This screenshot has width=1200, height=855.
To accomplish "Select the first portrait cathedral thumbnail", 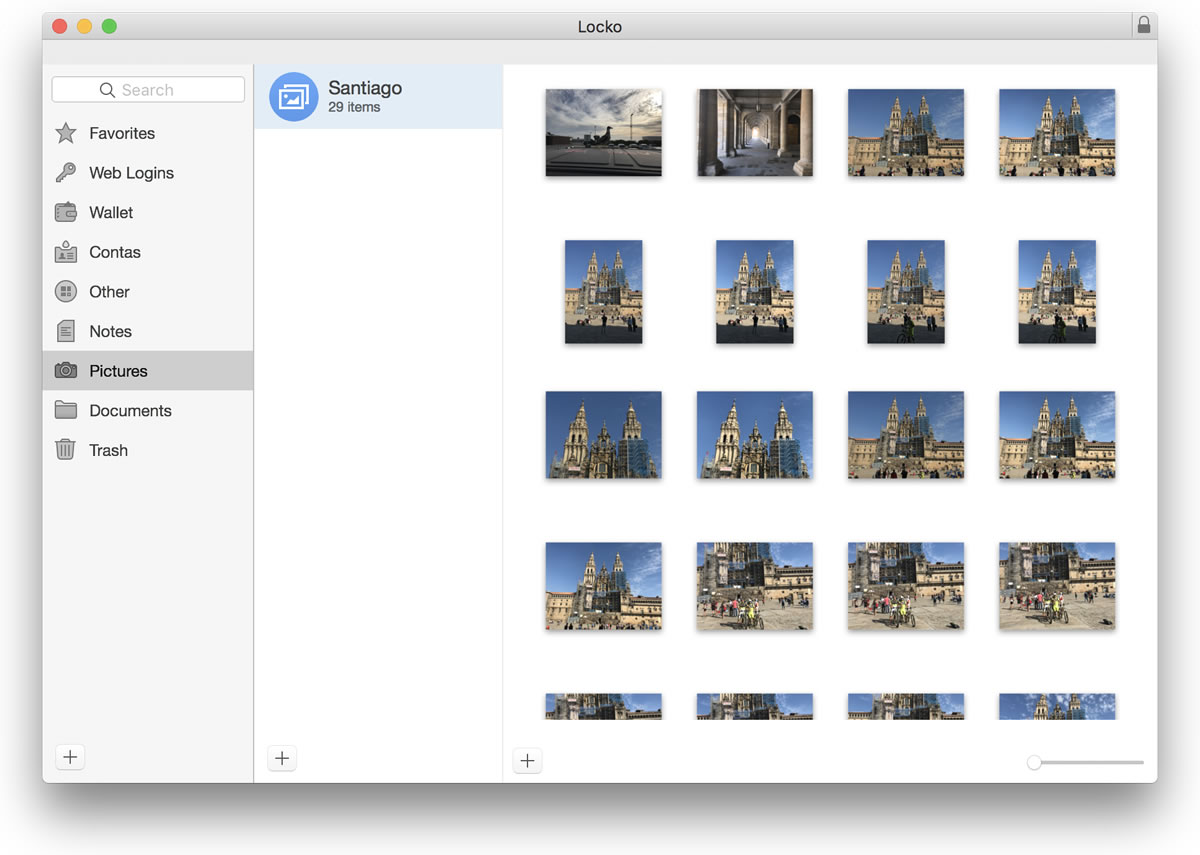I will coord(603,291).
